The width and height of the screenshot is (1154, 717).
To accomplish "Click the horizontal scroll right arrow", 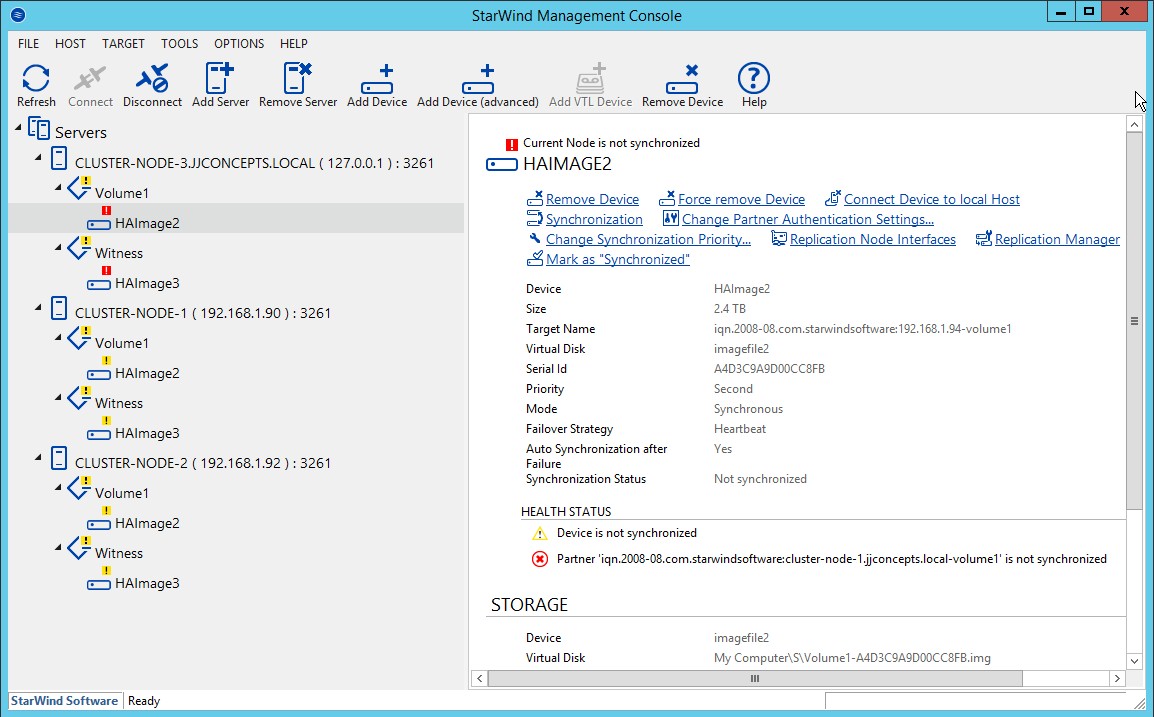I will 1117,678.
